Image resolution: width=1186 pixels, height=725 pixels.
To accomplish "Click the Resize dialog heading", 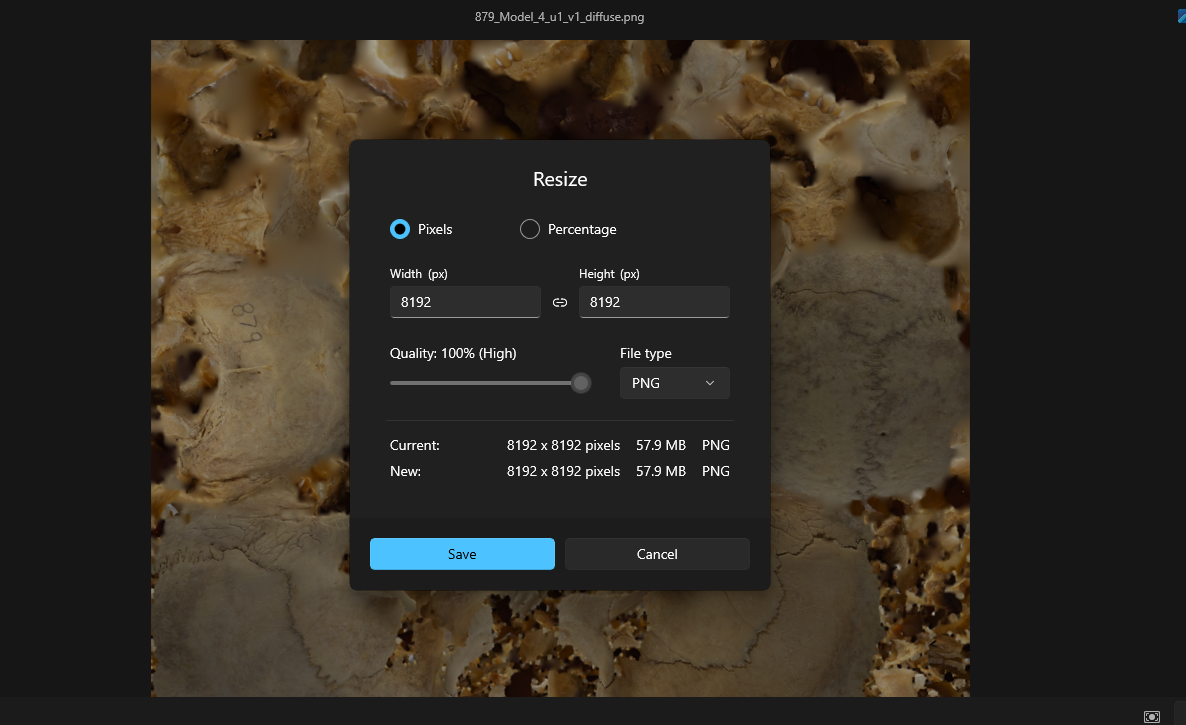I will (x=560, y=180).
